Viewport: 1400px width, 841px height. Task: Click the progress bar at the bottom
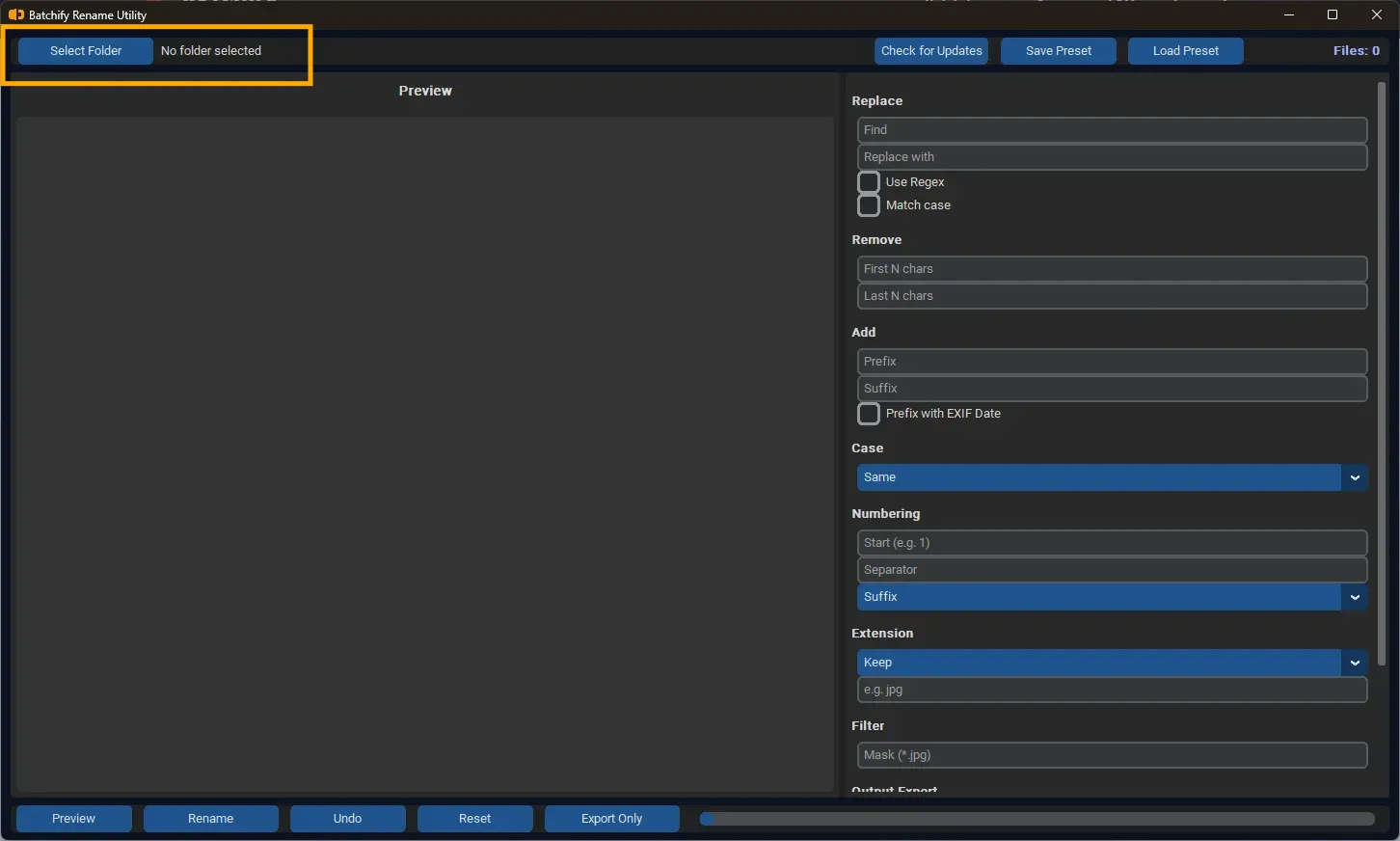point(1037,818)
